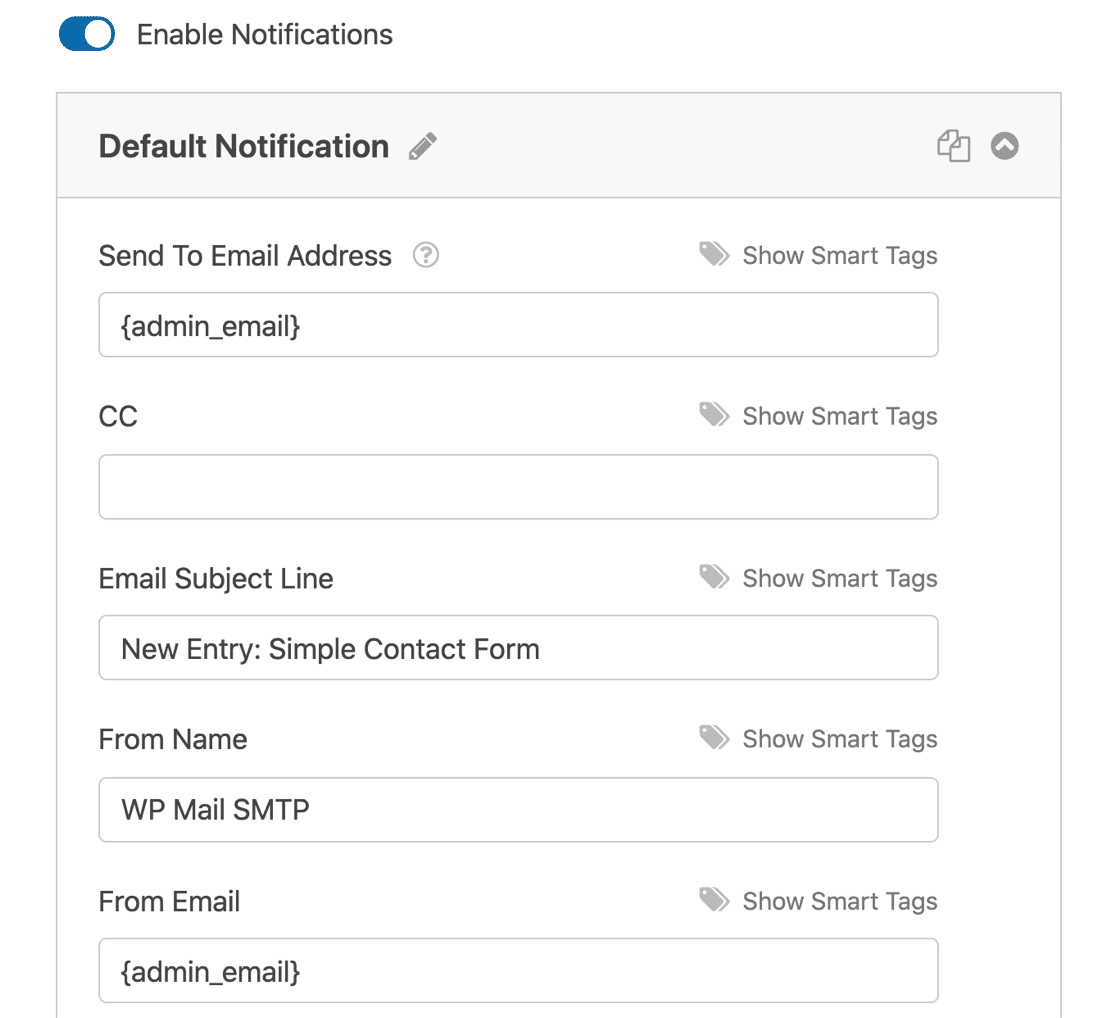Disable the Enable Notifications toggle
The image size is (1116, 1018).
87,33
